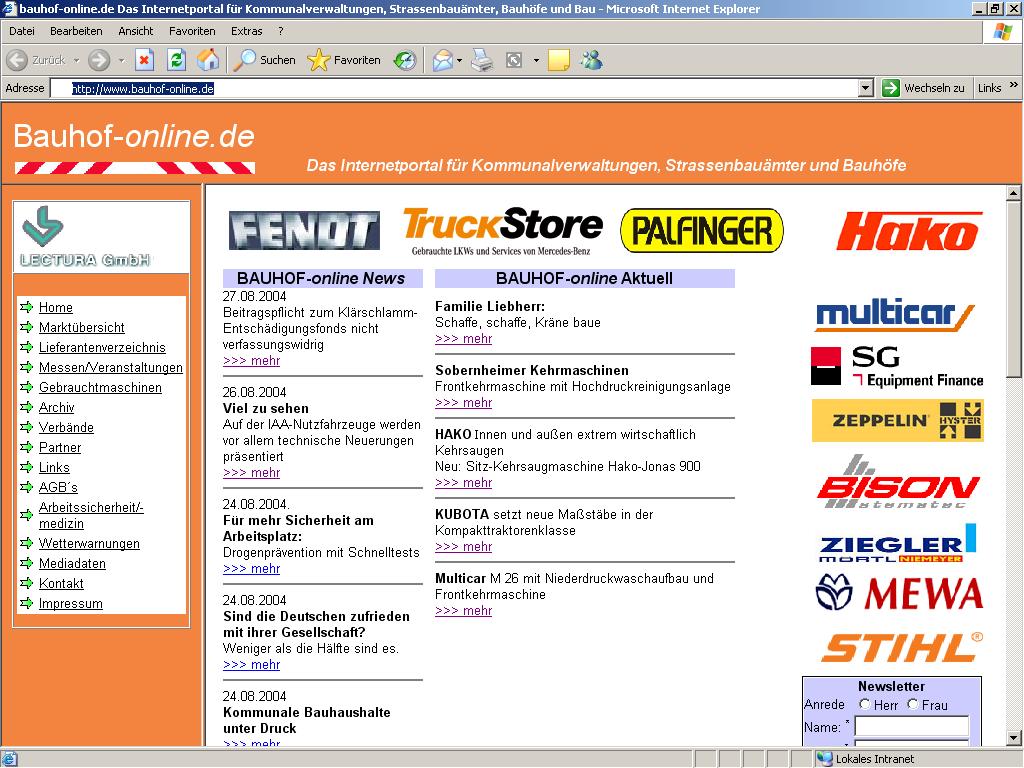Open the Datei menu

point(22,31)
